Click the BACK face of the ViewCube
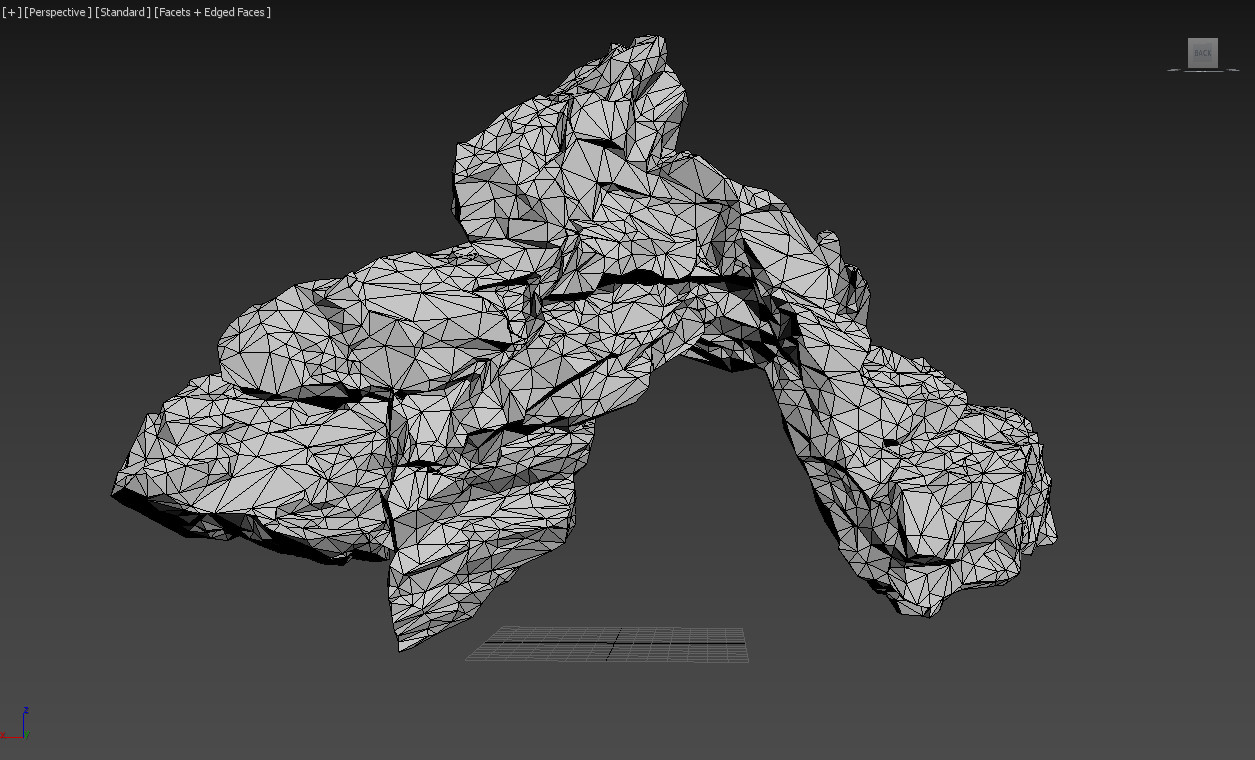 pos(1203,53)
